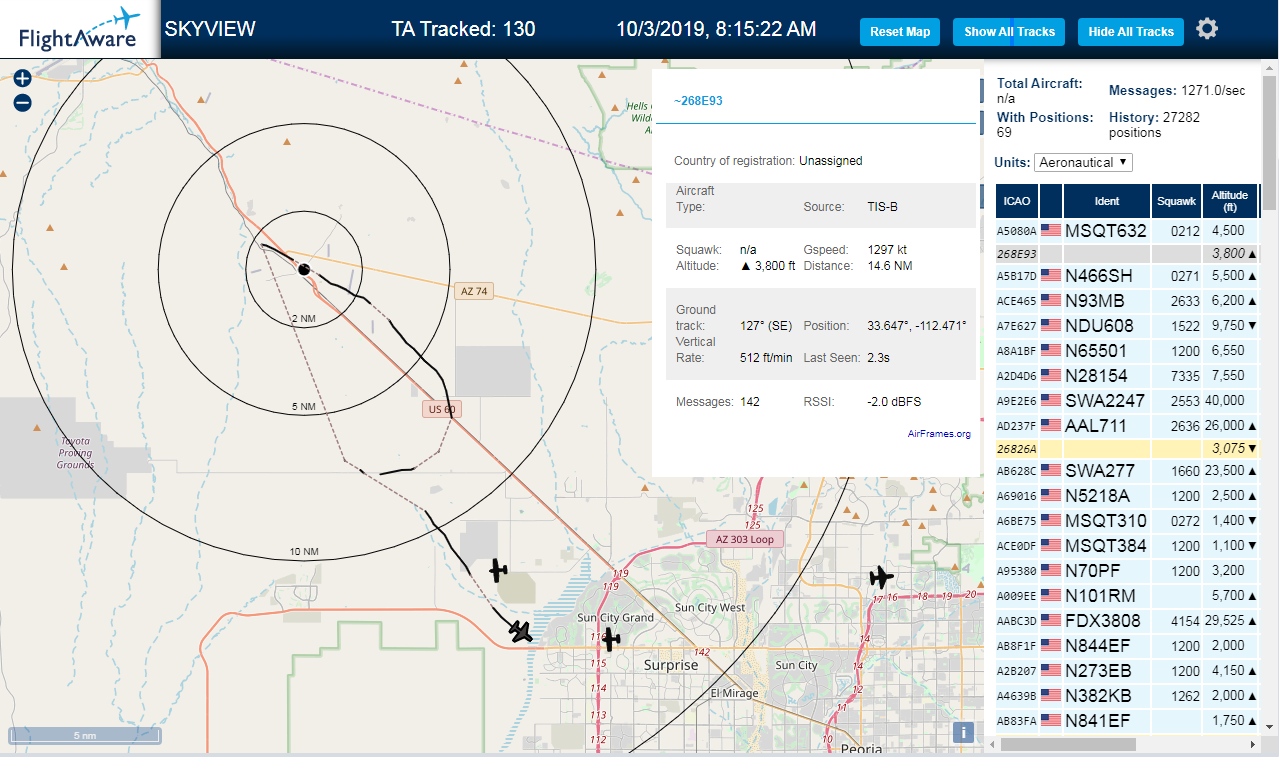Select the 268E93 table row
Viewport: 1279px width, 757px height.
(1128, 254)
